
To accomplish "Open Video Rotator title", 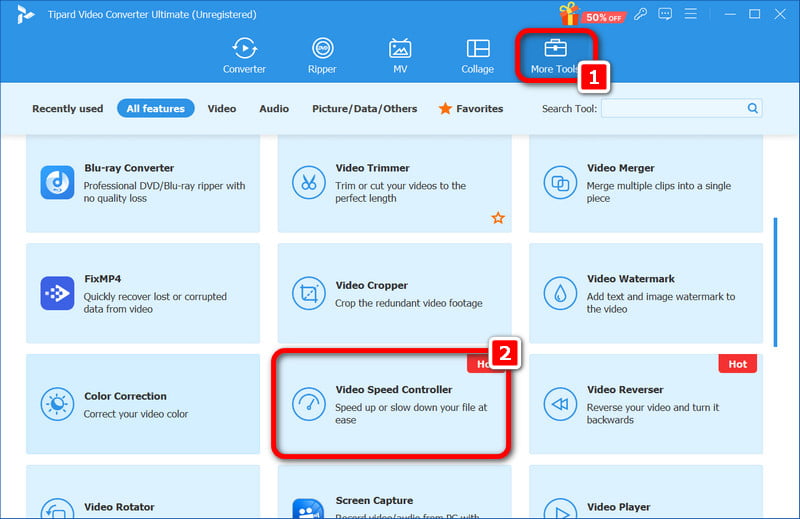I will (x=119, y=507).
